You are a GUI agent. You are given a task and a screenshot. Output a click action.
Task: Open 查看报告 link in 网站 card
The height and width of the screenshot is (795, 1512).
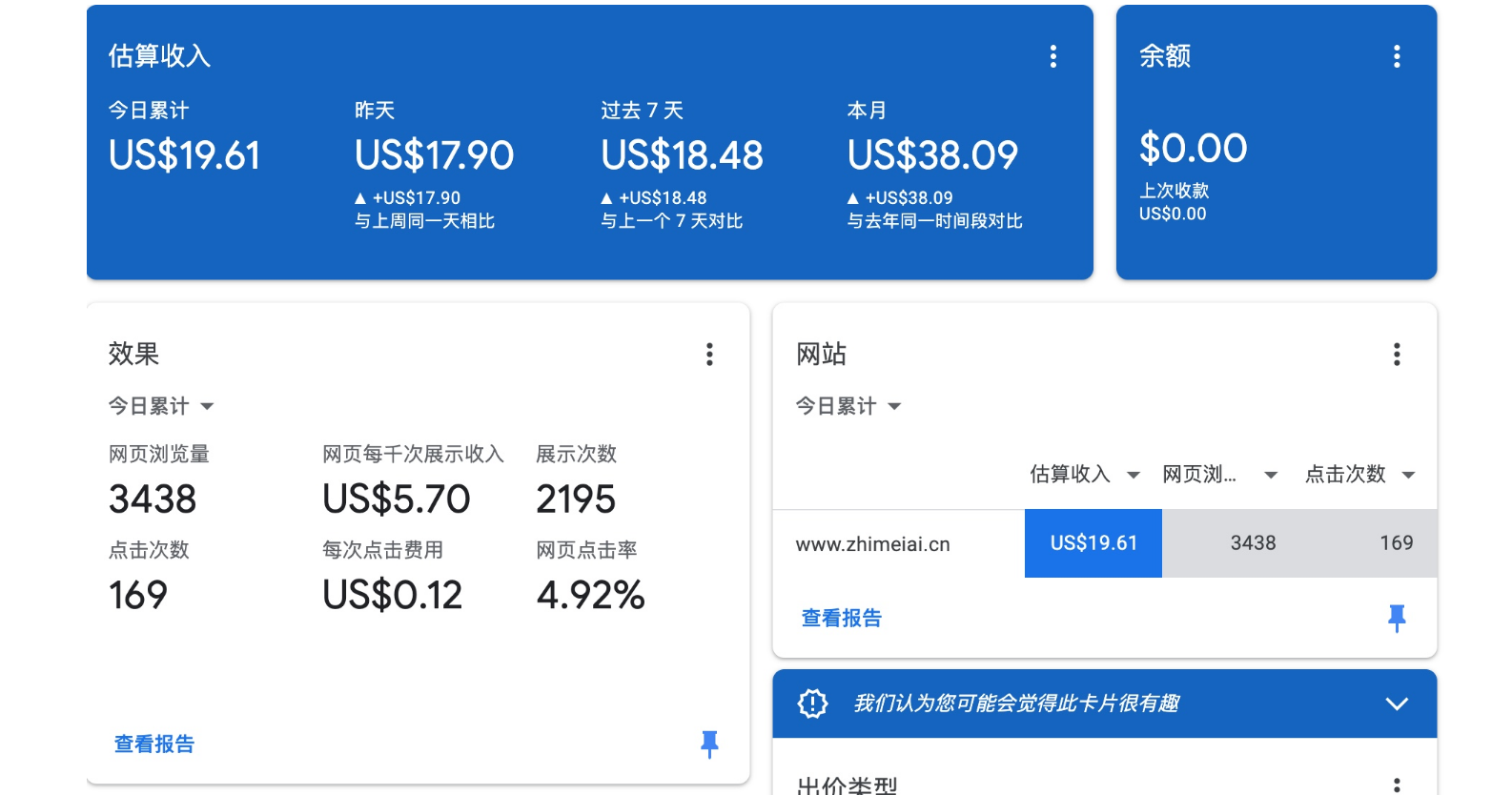coord(842,619)
